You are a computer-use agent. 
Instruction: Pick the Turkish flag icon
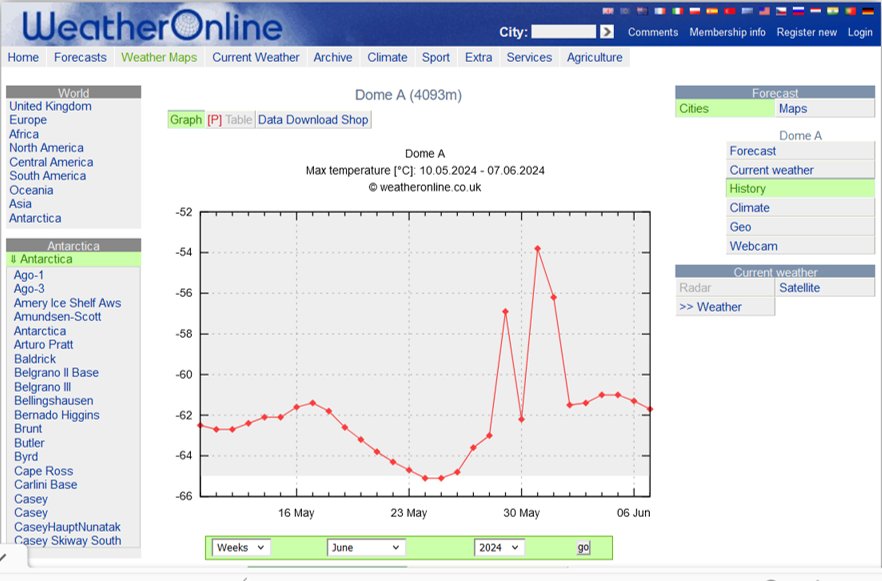coord(730,11)
